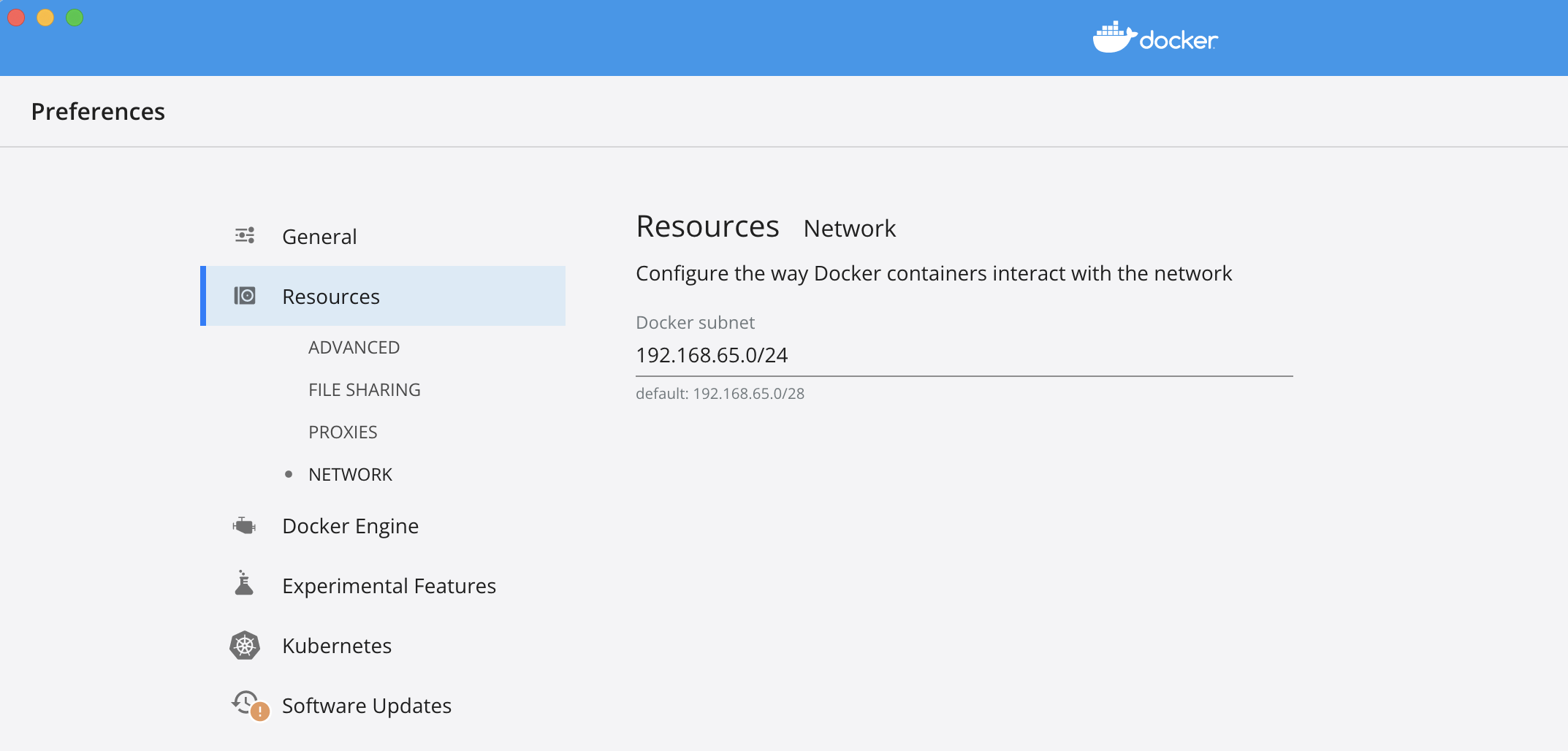Select the NETWORK sub-item
Image resolution: width=1568 pixels, height=751 pixels.
[350, 475]
